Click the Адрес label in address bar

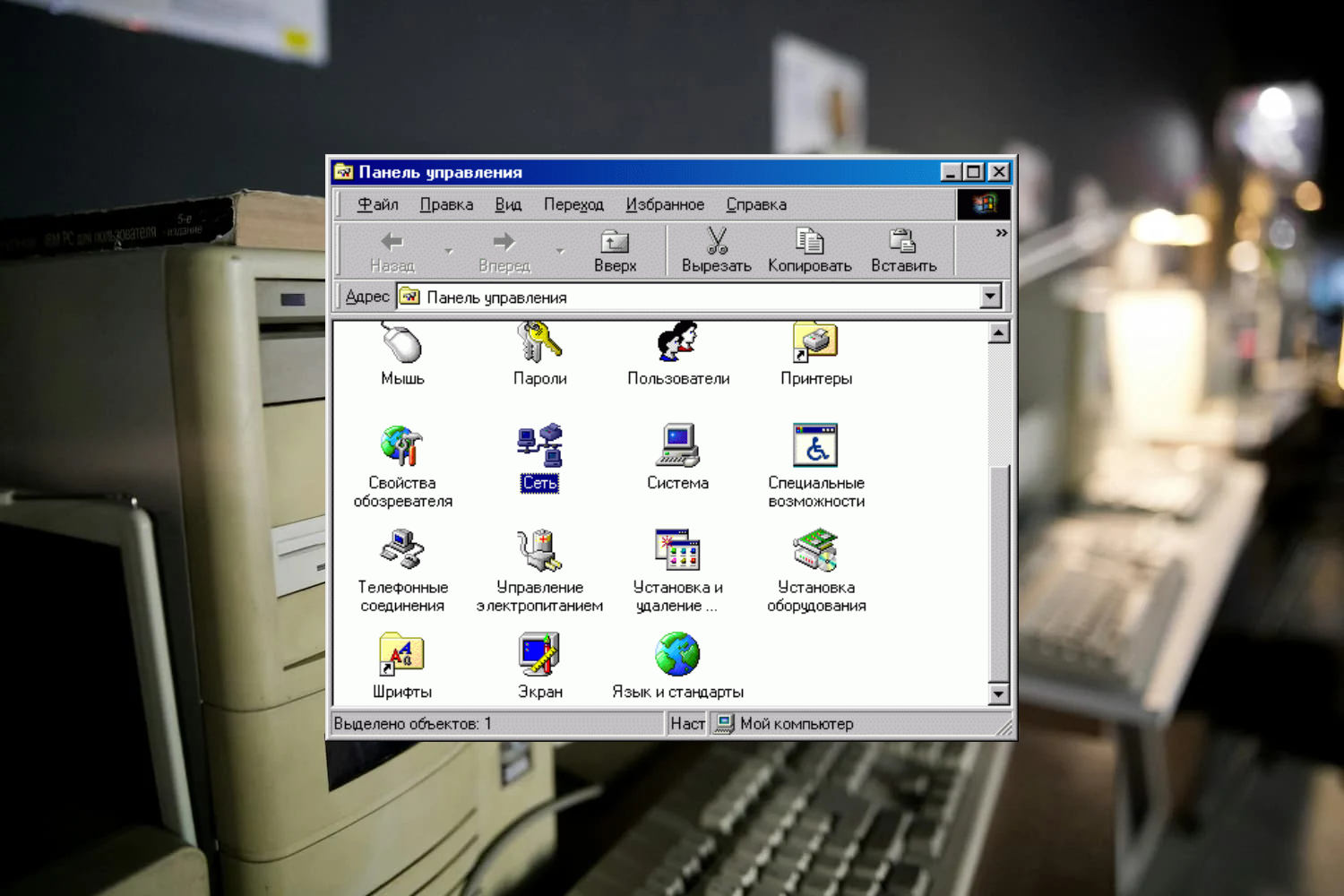[367, 297]
